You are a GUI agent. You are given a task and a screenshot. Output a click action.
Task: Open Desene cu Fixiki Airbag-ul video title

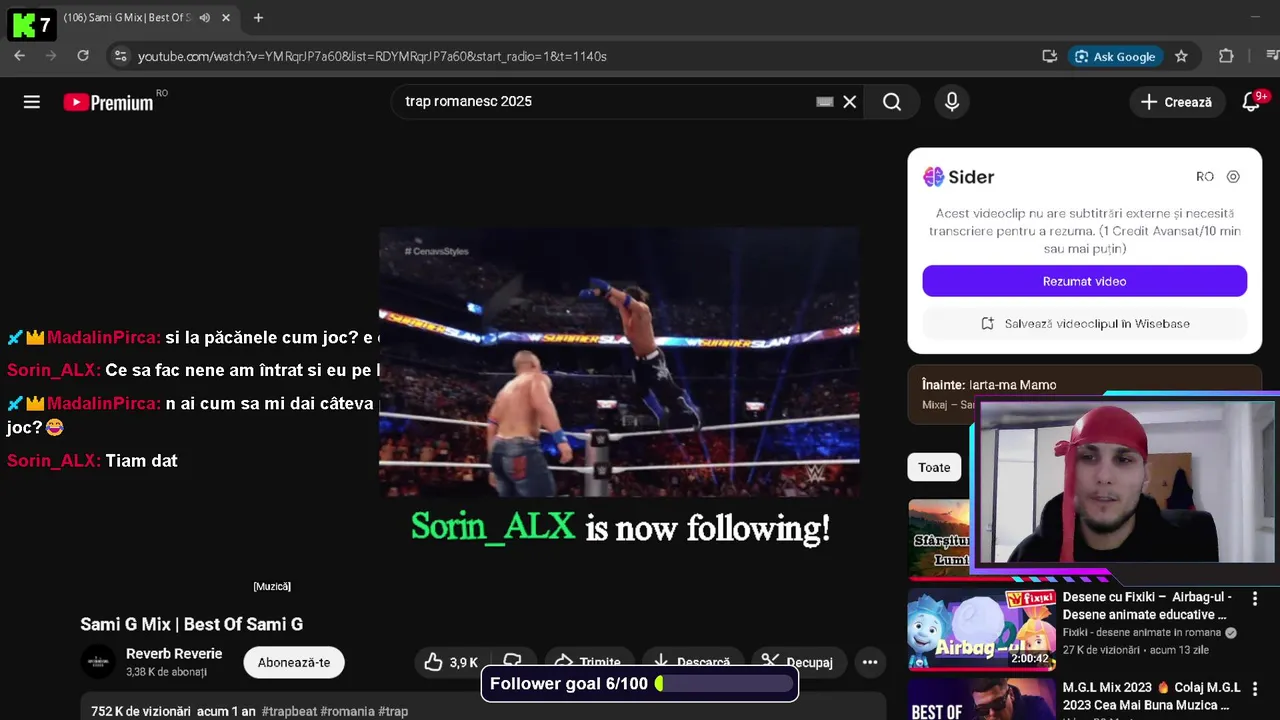(x=1147, y=606)
